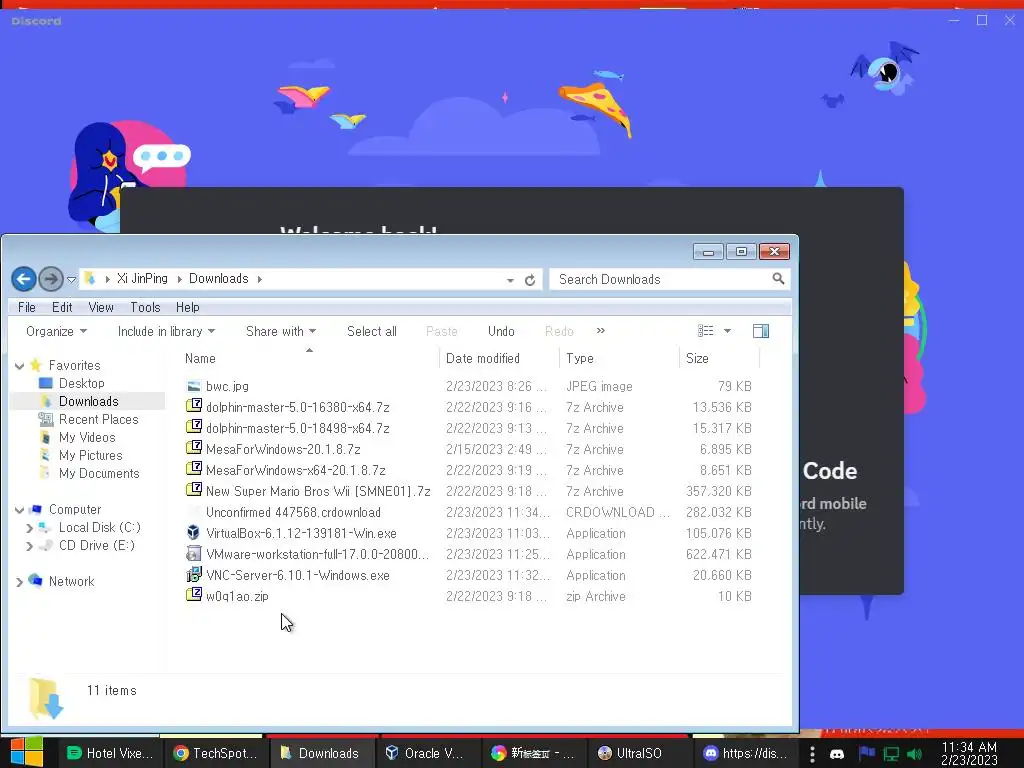Open My Pictures in sidebar
1024x768 pixels.
[90, 455]
